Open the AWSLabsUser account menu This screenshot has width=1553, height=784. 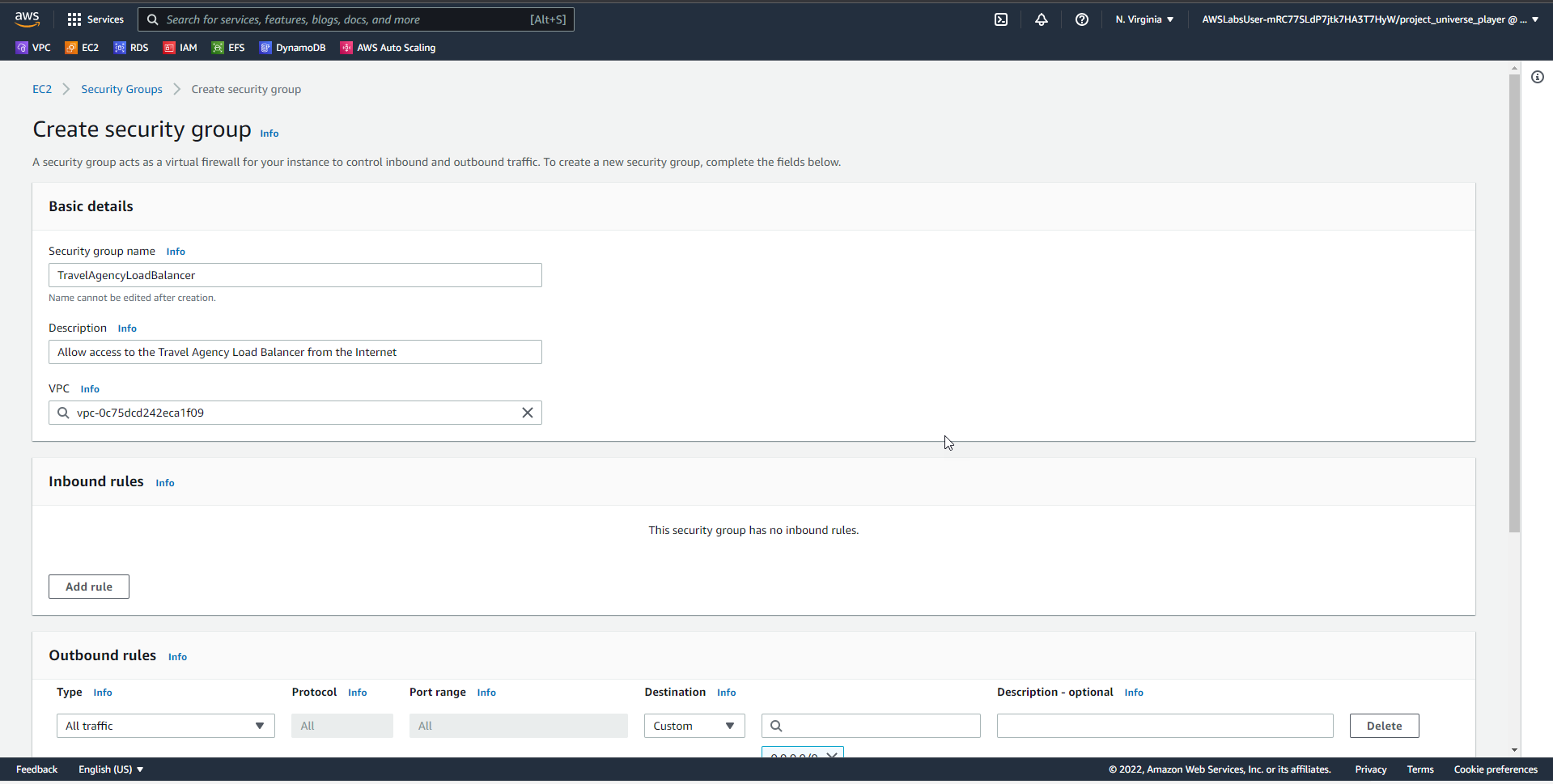pyautogui.click(x=1370, y=19)
